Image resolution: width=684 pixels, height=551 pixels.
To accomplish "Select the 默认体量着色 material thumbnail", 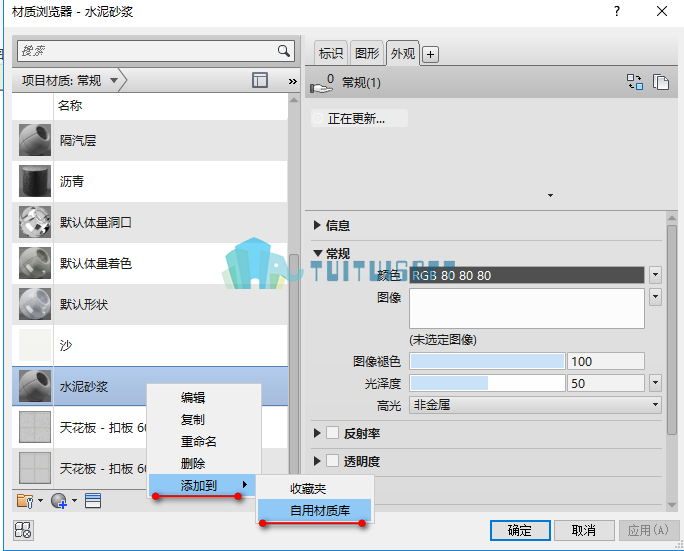I will pos(35,263).
